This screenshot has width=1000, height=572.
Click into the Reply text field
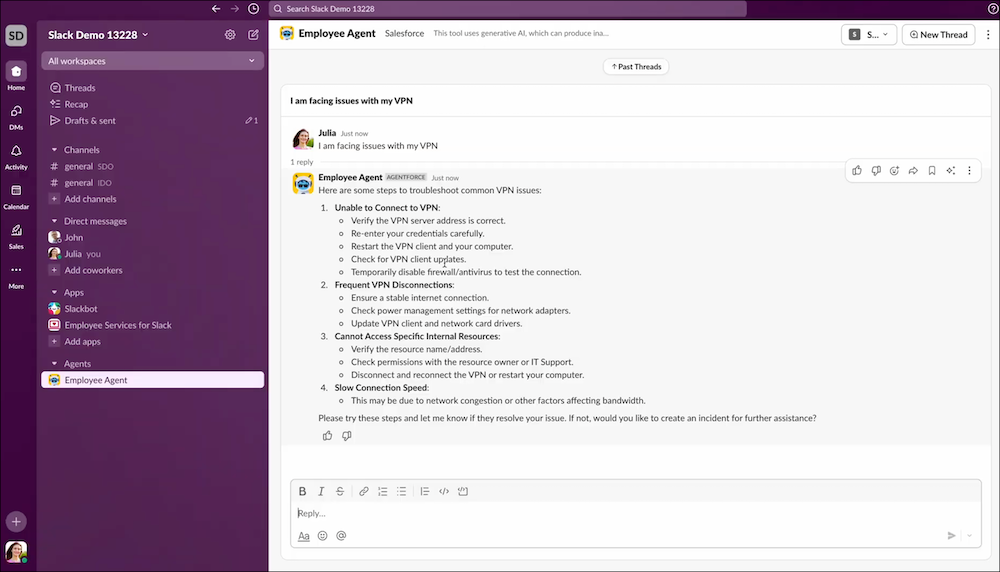[635, 513]
